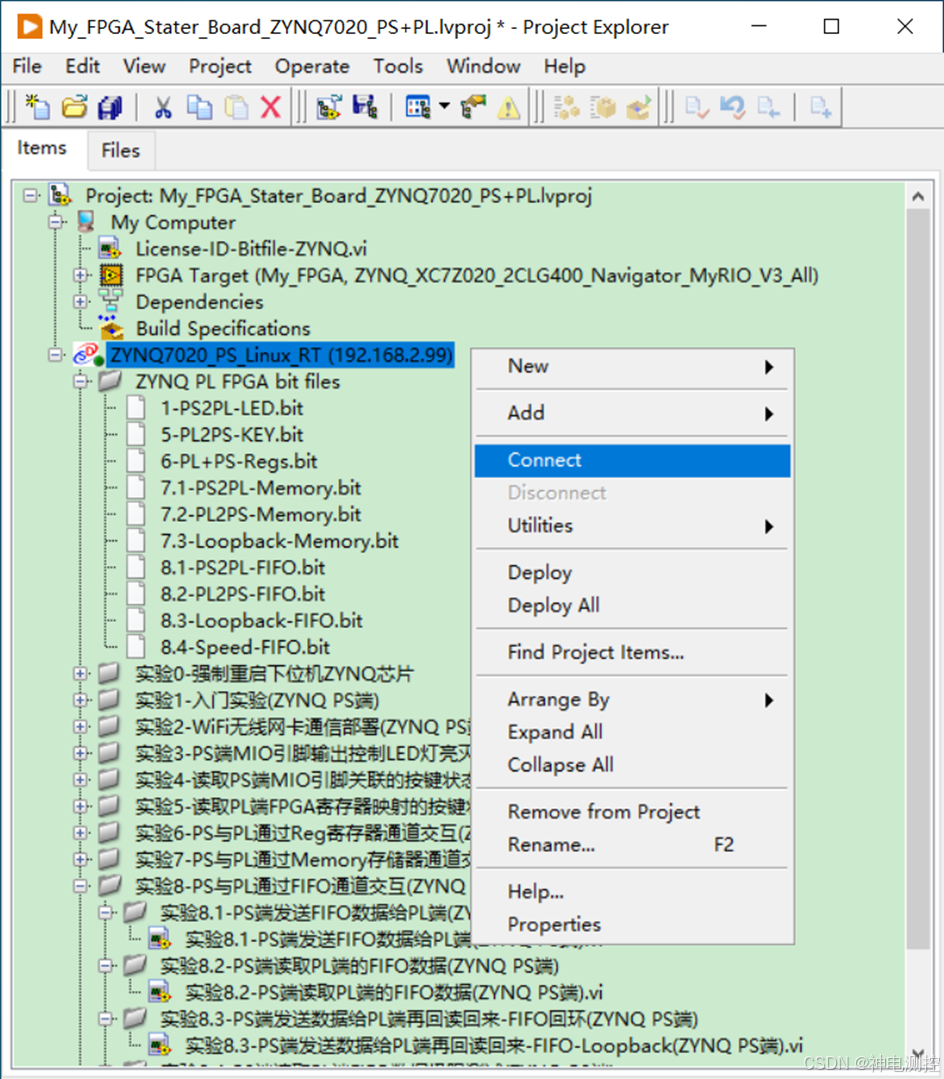Select Remove from Project
Screen dimensions: 944x1079
click(x=632, y=811)
